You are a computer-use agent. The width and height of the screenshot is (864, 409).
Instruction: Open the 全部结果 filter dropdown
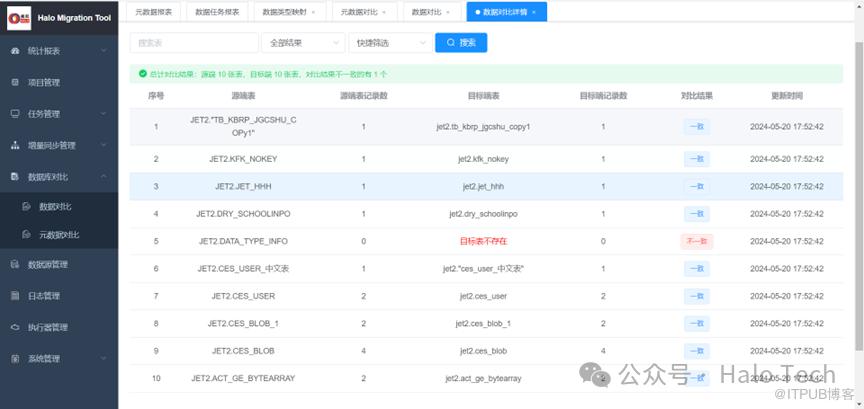click(301, 43)
